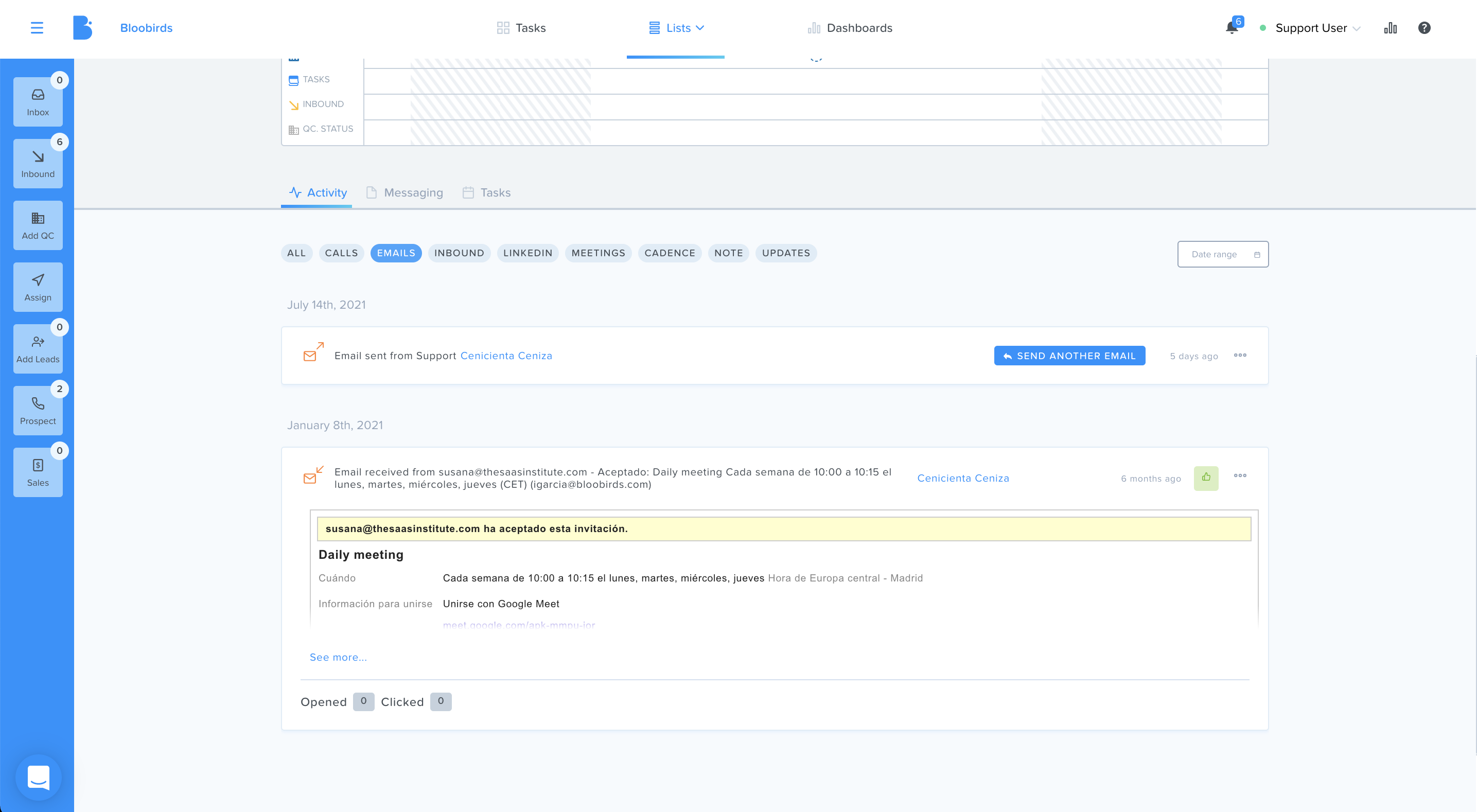Click the Clicked count badge
The height and width of the screenshot is (812, 1477).
click(x=441, y=701)
